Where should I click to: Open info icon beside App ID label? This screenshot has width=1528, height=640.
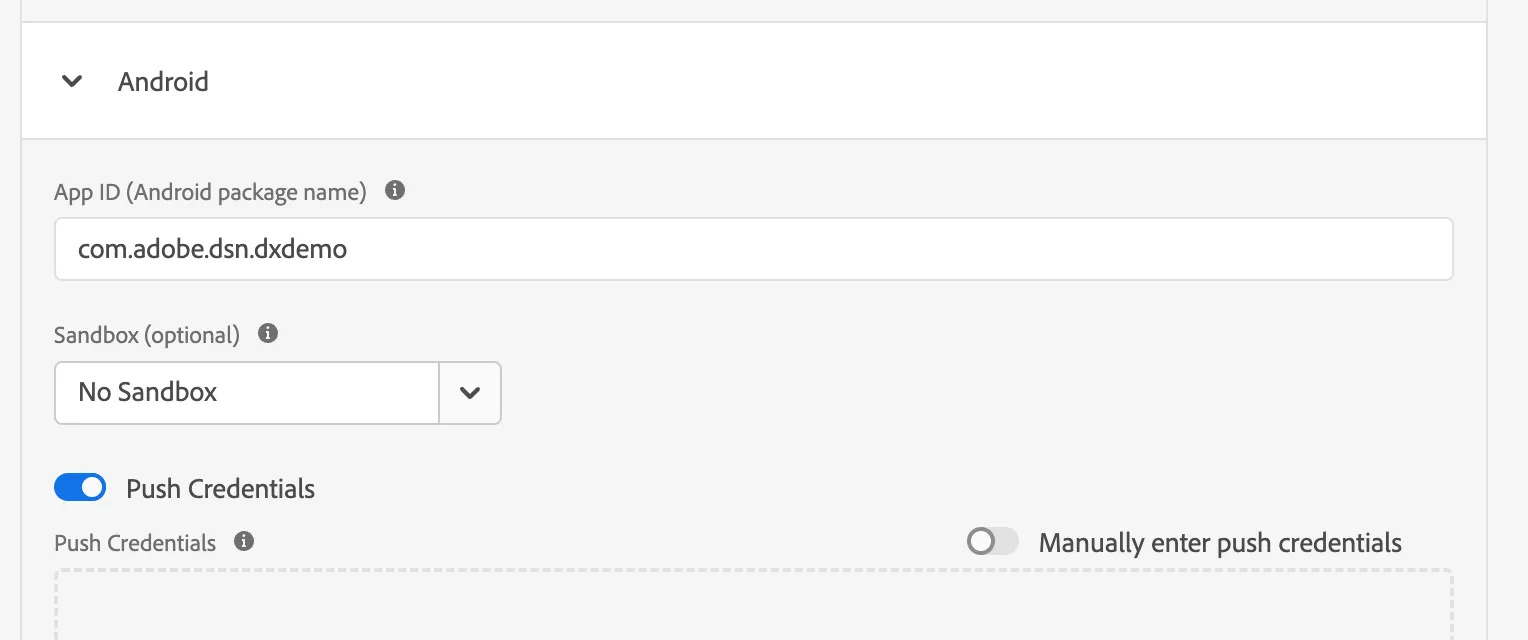click(x=395, y=190)
